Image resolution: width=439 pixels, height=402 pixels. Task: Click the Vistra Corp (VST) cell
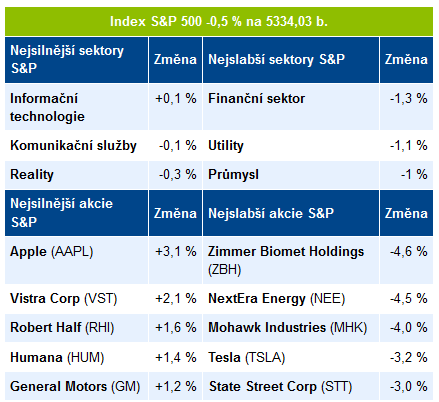(76, 299)
